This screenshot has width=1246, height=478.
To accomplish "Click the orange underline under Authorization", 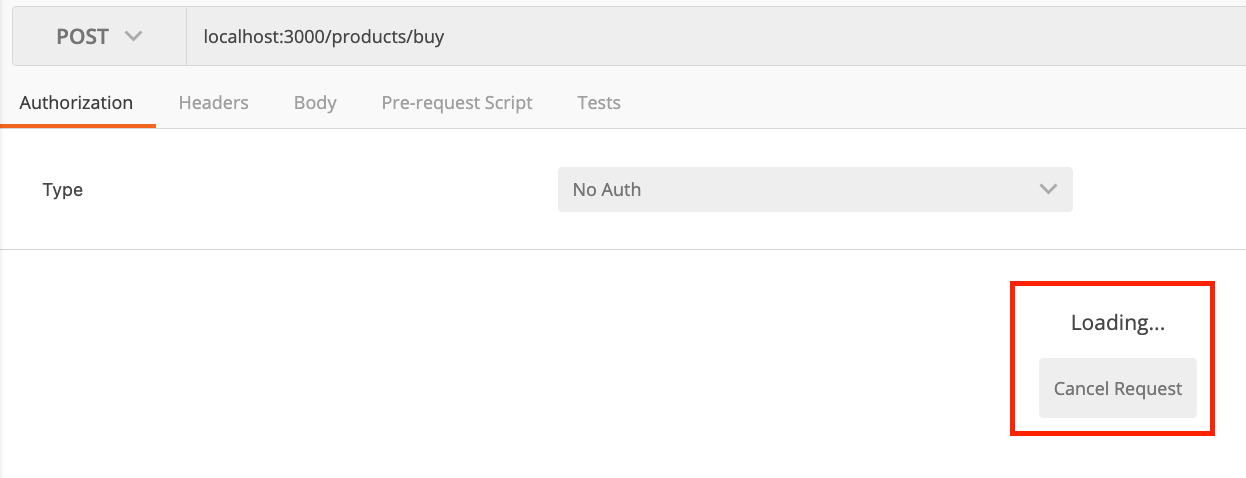I will tap(78, 126).
